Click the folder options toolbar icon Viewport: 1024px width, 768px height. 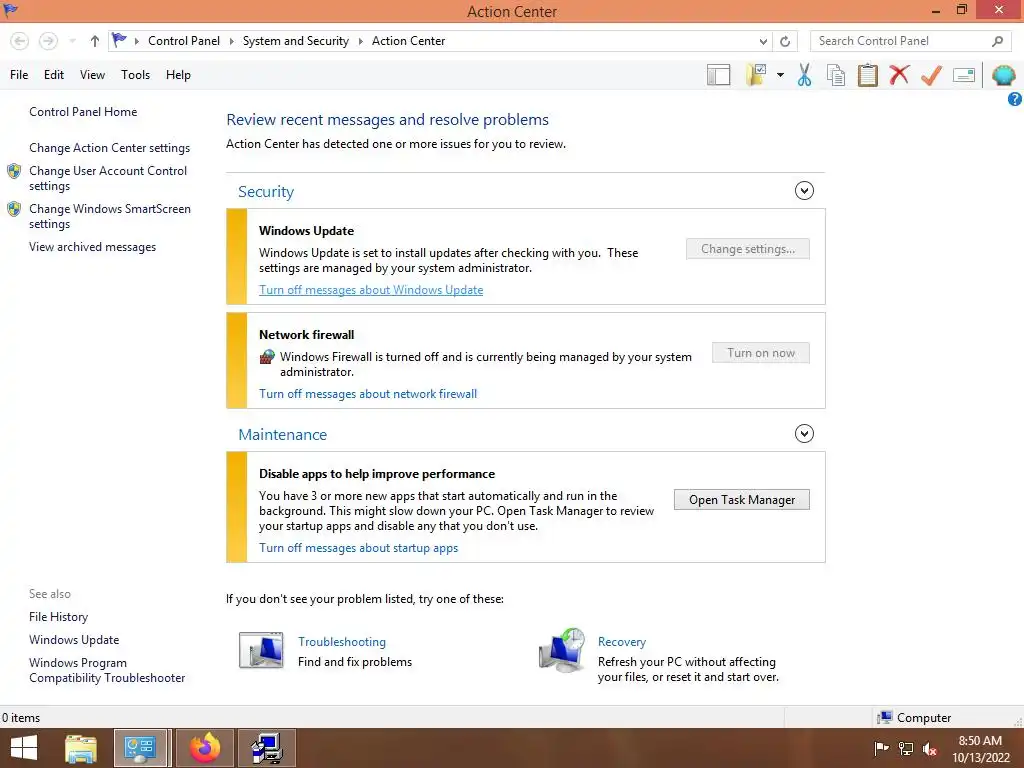tap(756, 75)
